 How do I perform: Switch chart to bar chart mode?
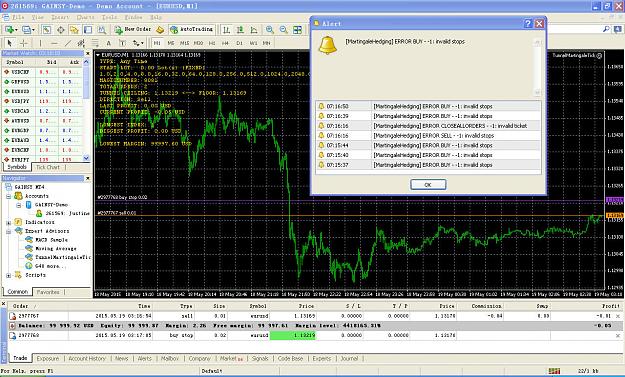tap(226, 29)
